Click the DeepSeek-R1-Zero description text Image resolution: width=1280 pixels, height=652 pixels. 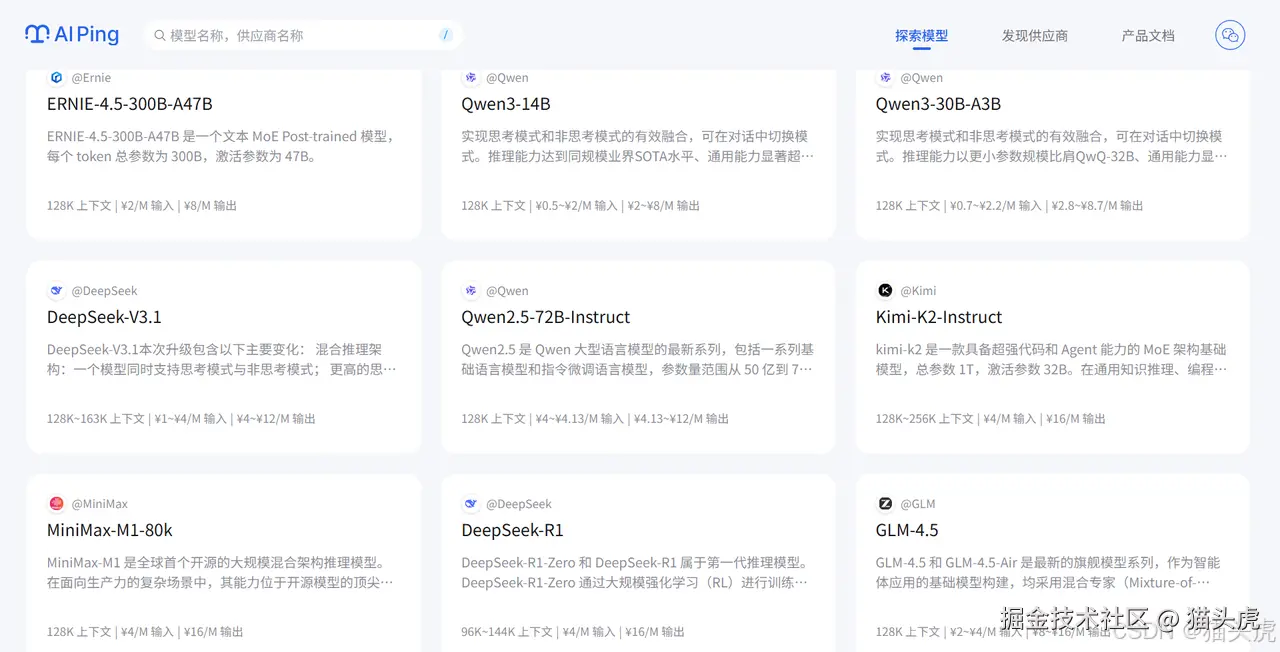tap(637, 572)
